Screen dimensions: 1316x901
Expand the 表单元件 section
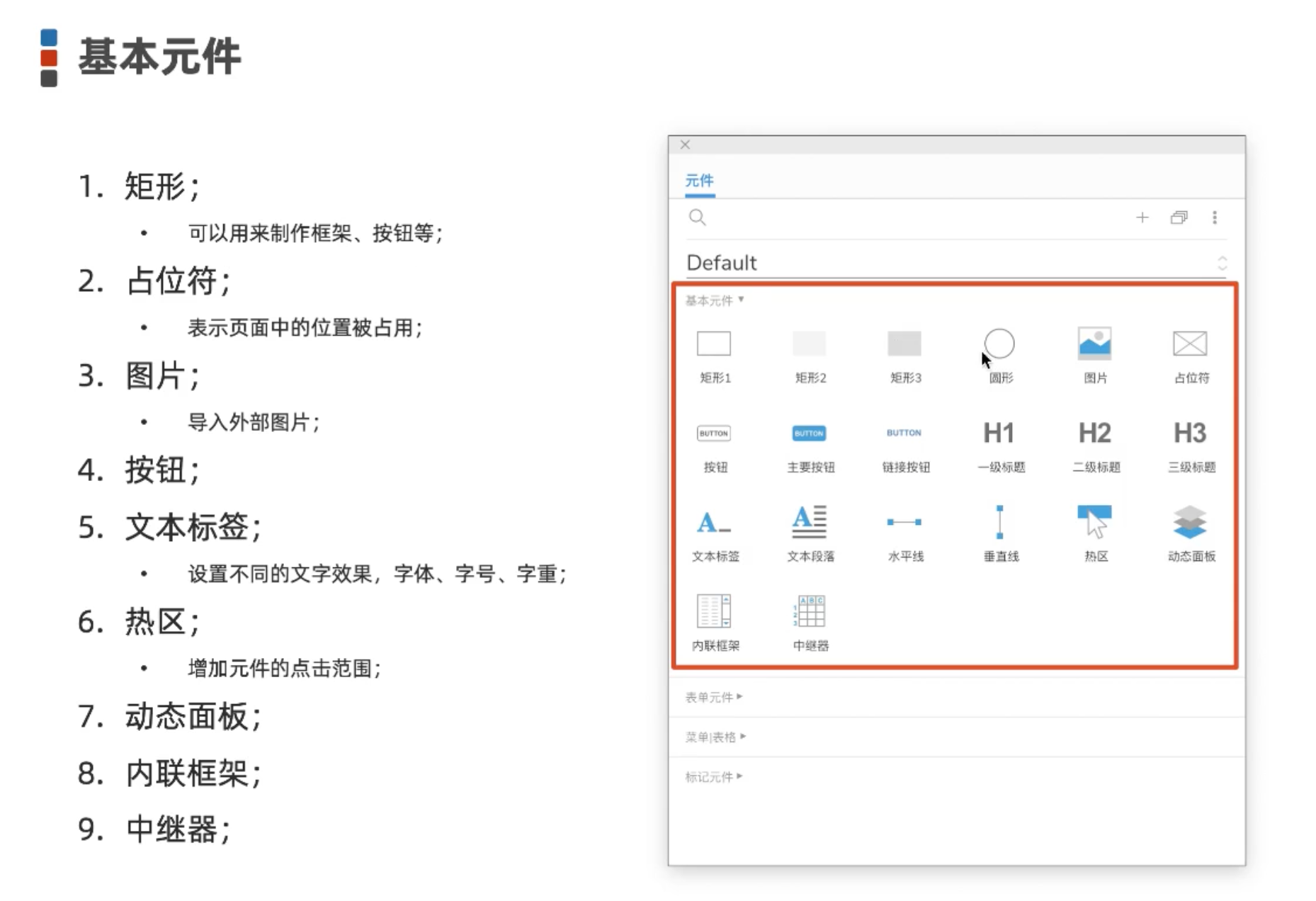(713, 697)
